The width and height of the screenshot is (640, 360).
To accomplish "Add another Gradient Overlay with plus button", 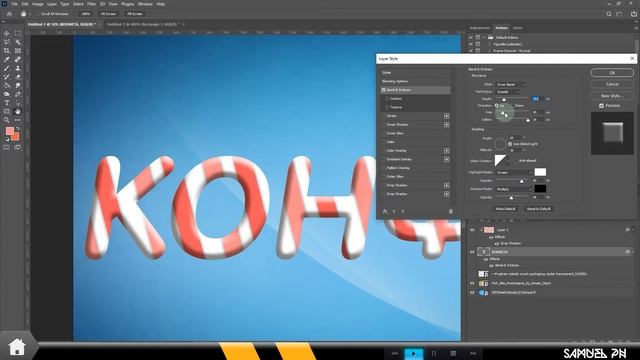I will point(447,159).
